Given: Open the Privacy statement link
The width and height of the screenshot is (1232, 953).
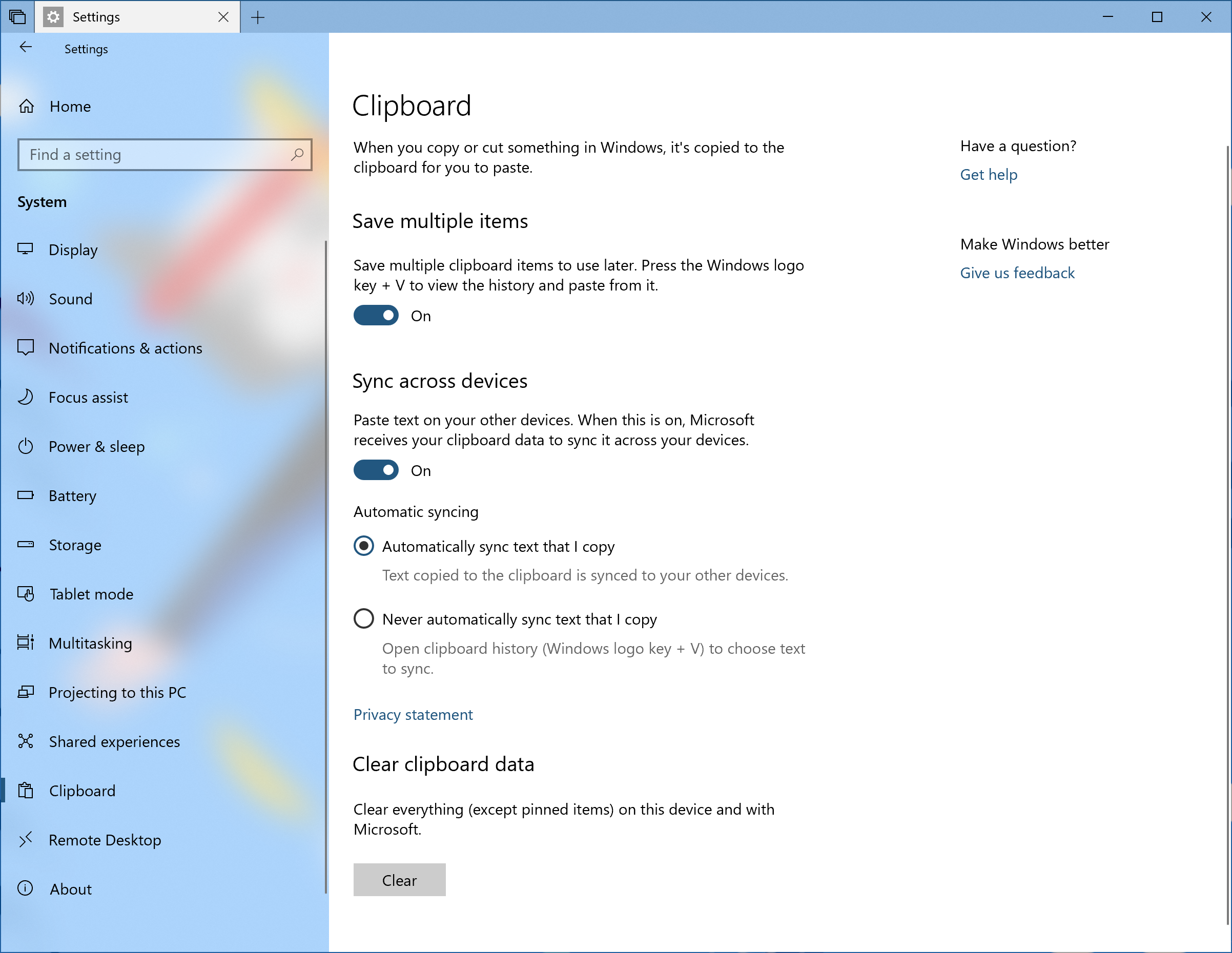Looking at the screenshot, I should 413,714.
